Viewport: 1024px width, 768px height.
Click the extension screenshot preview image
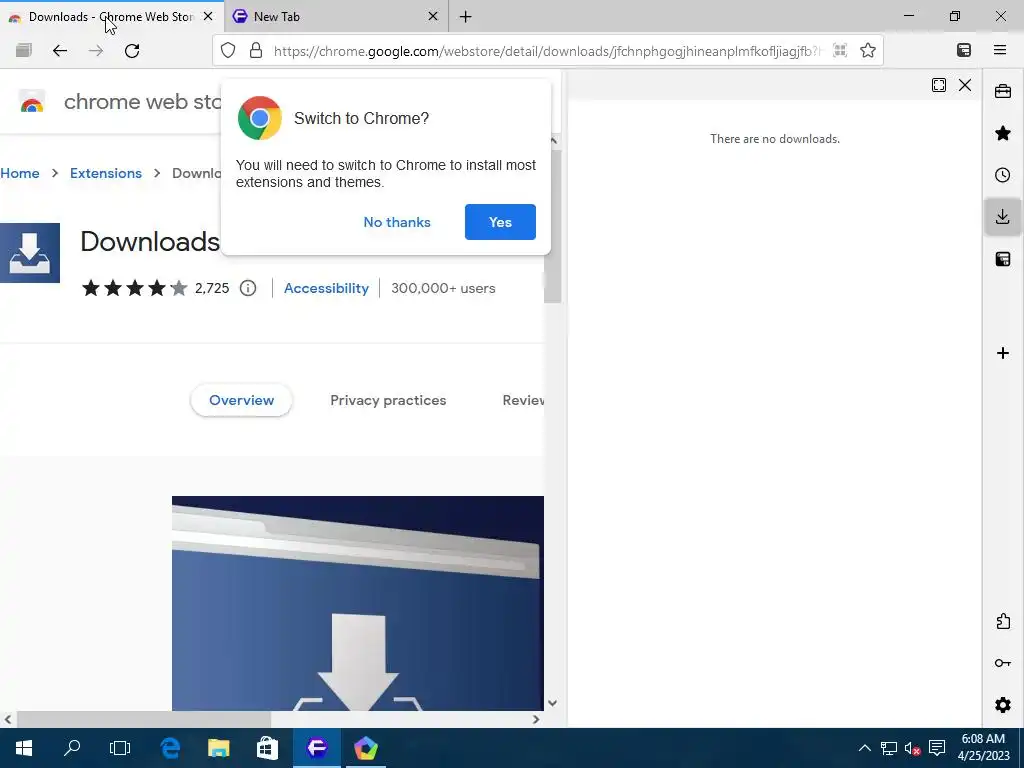coord(358,603)
